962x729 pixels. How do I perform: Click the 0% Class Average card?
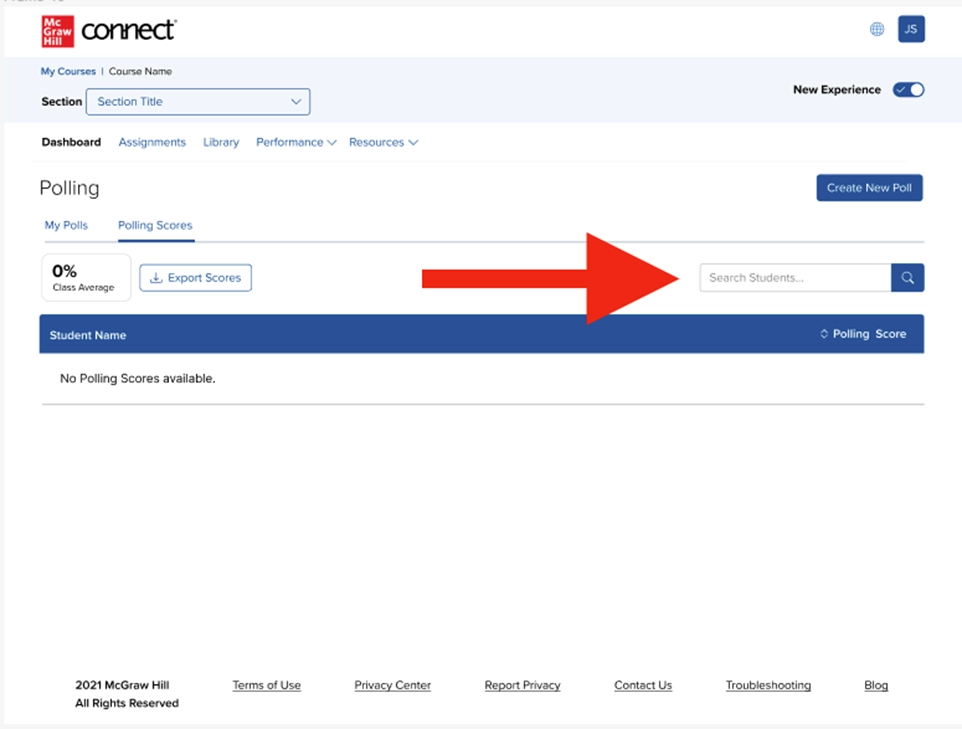coord(86,277)
